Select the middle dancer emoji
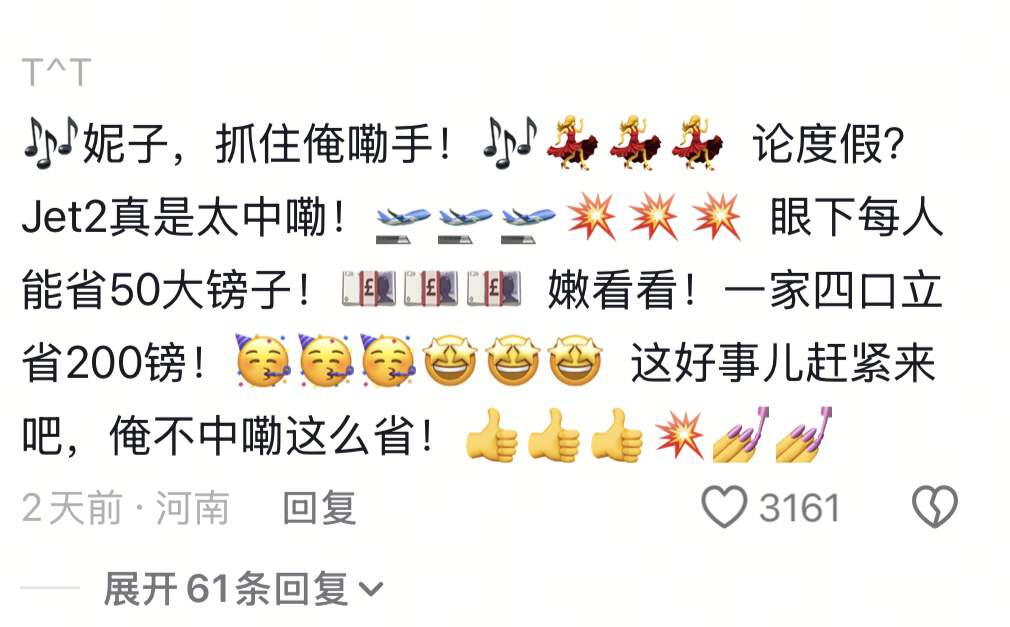 [x=635, y=143]
